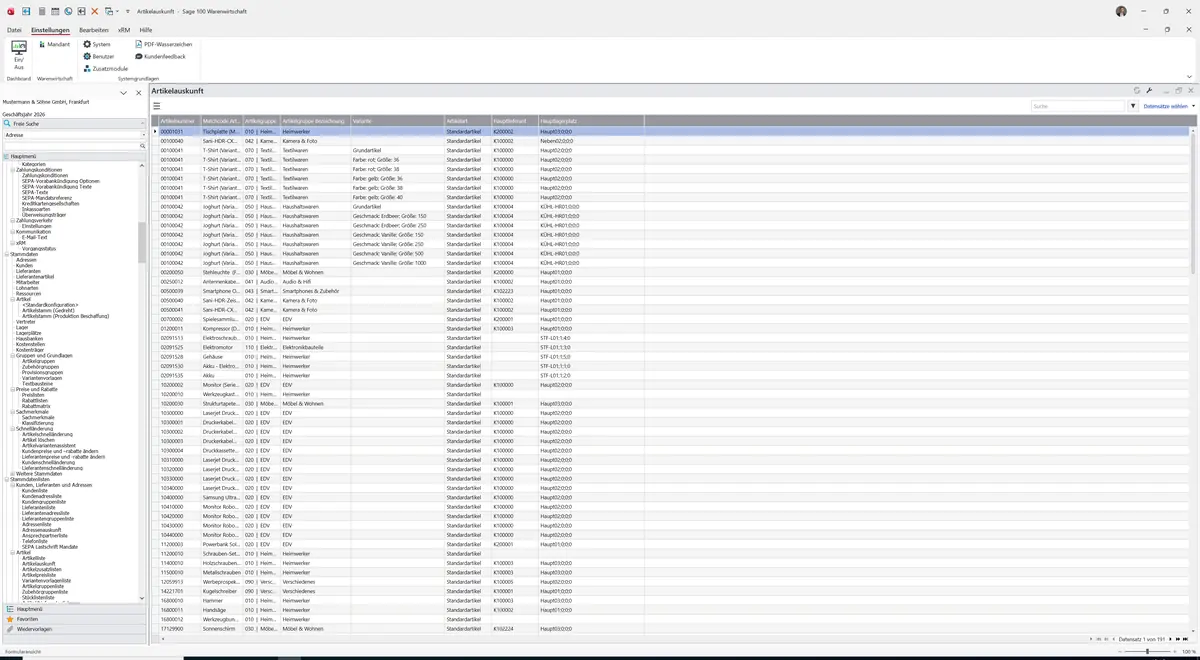Click the zoom slider in the status bar

[1147, 652]
